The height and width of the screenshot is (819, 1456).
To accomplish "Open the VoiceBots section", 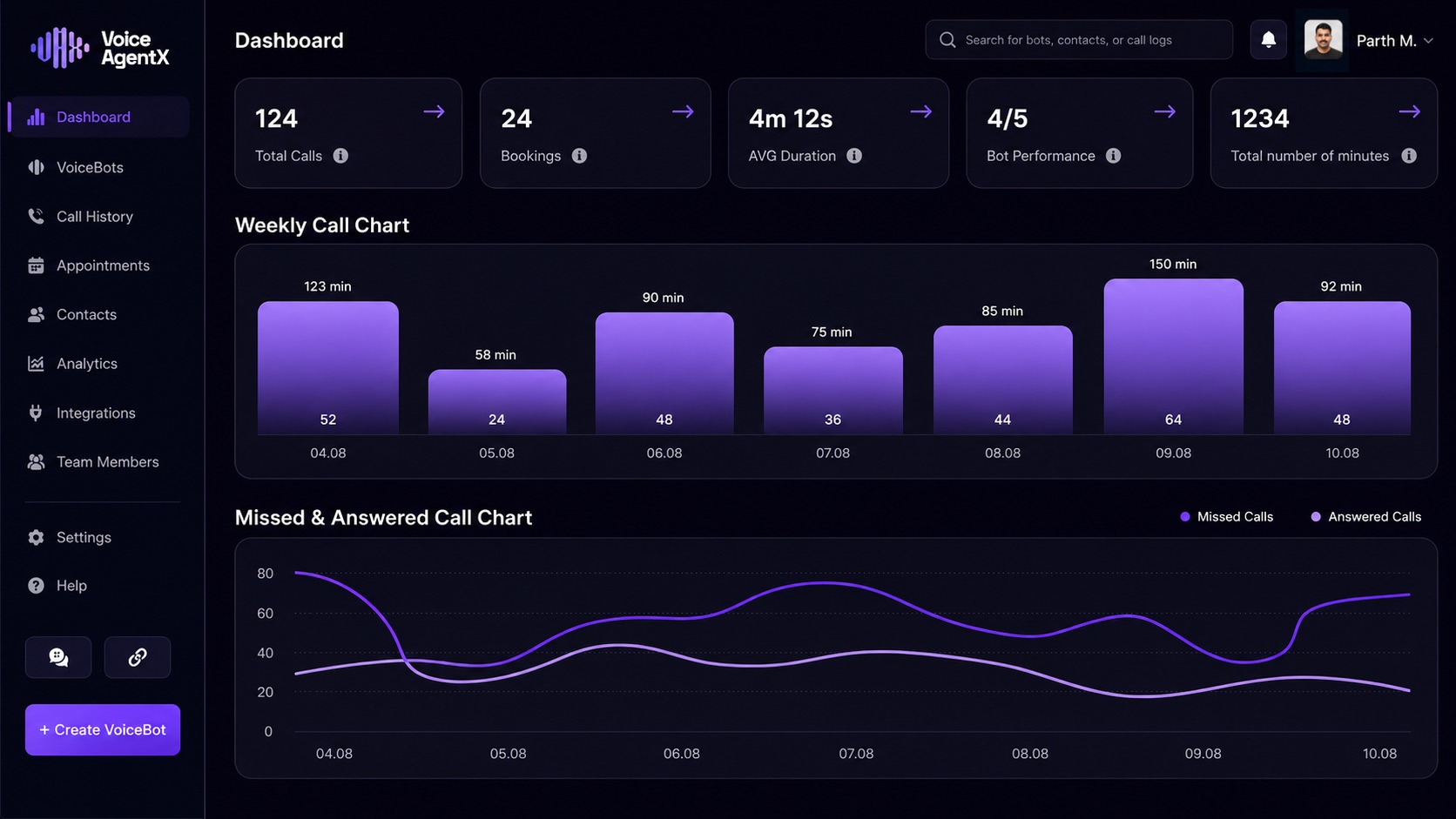I will click(x=90, y=167).
